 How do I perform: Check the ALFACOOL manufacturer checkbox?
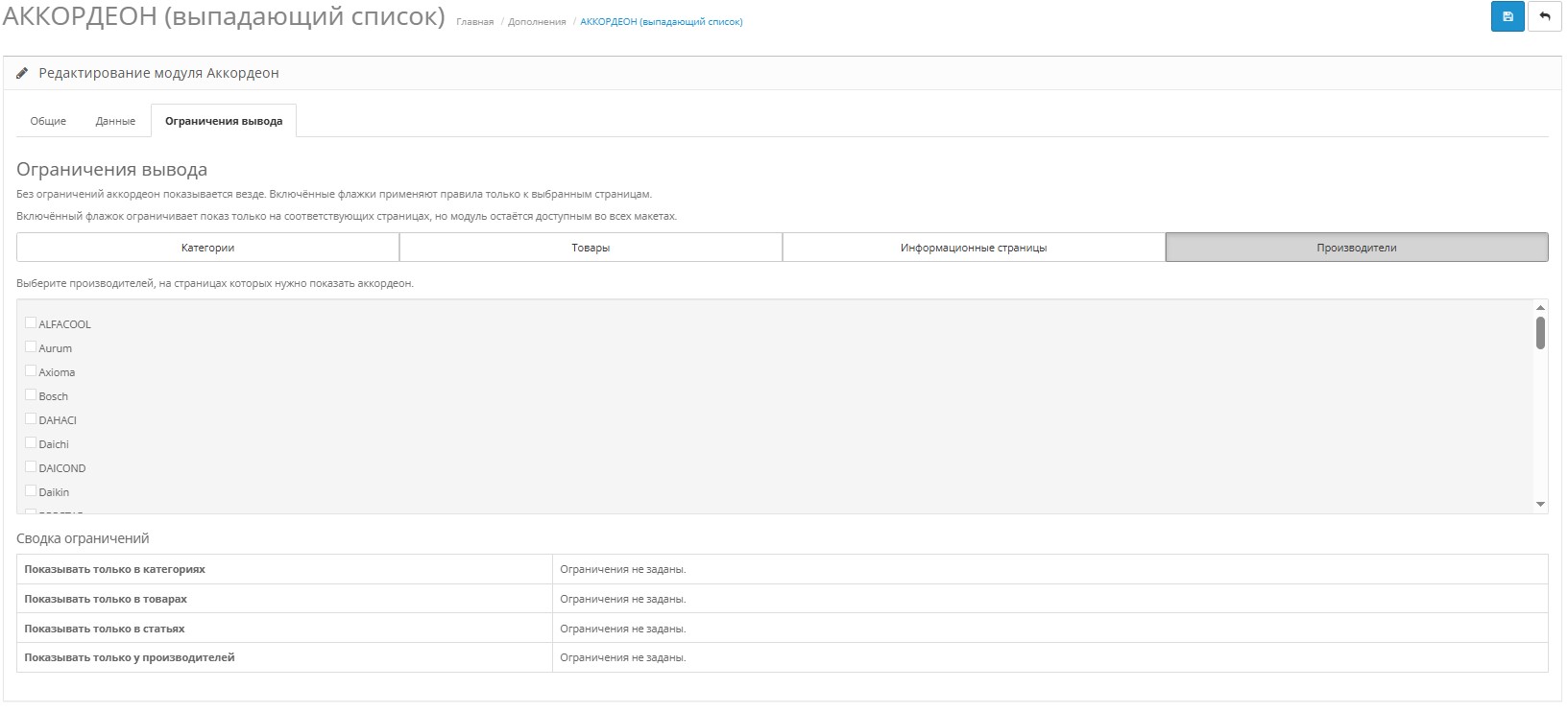[31, 323]
